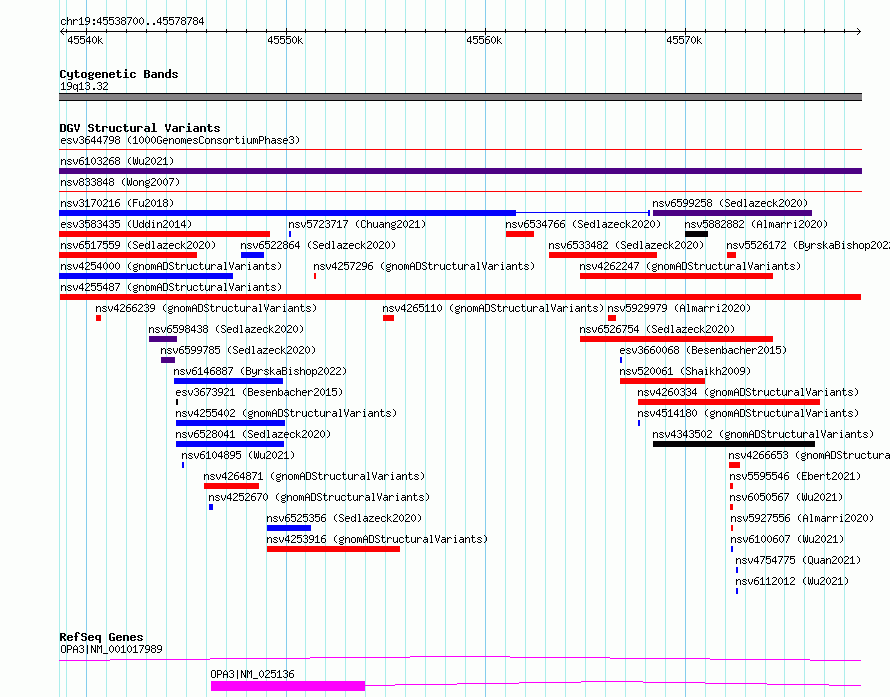This screenshot has height=697, width=890.
Task: Click the nsv6526754 (Sedlazeck2020) label
Action: pyautogui.click(x=657, y=329)
